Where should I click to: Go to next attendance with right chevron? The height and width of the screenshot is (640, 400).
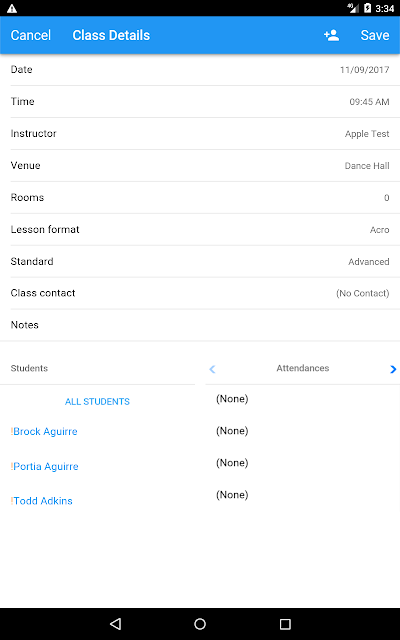pyautogui.click(x=393, y=369)
